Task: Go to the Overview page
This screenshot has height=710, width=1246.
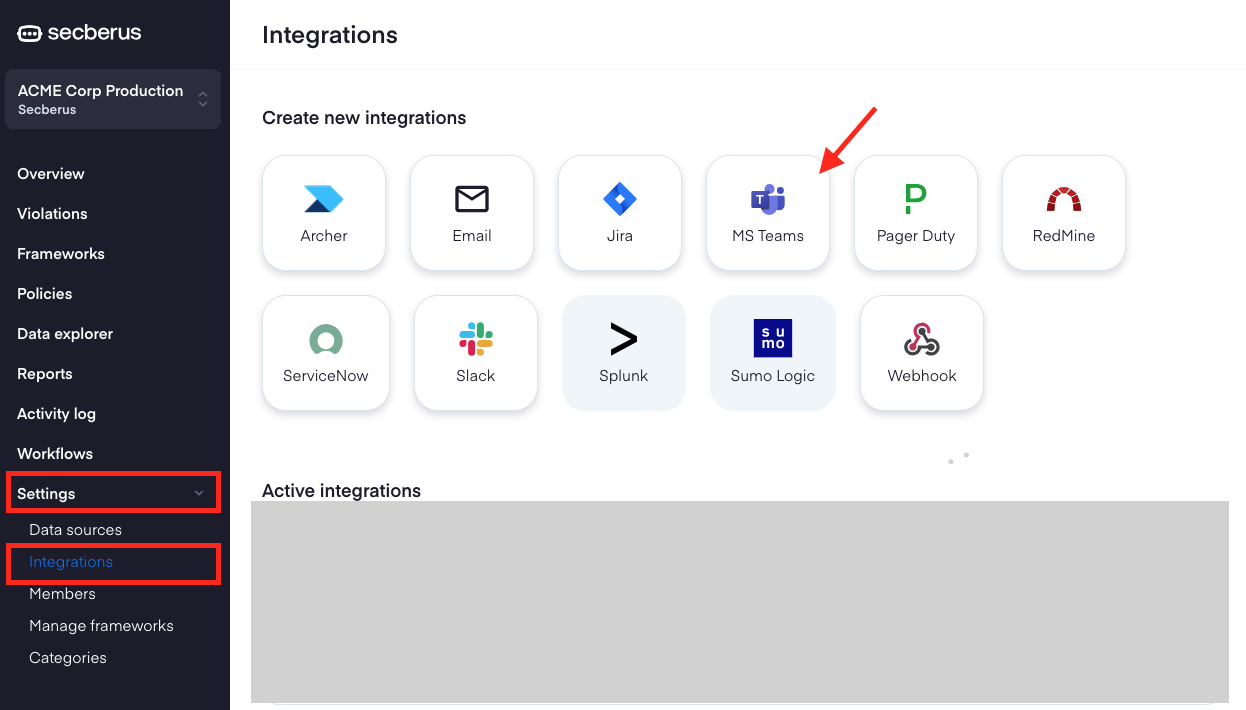Action: [51, 174]
